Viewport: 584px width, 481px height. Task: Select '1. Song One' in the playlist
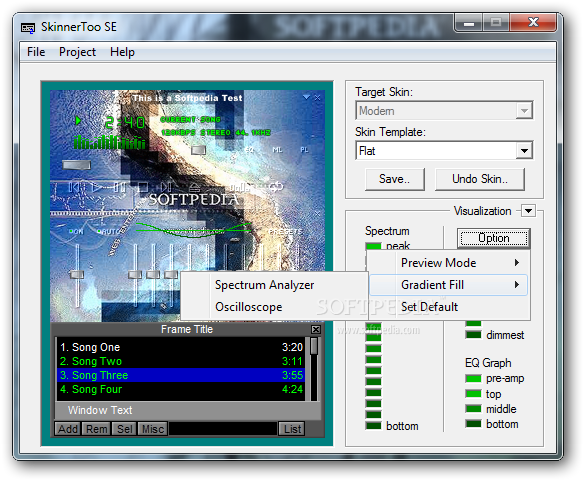[x=182, y=347]
